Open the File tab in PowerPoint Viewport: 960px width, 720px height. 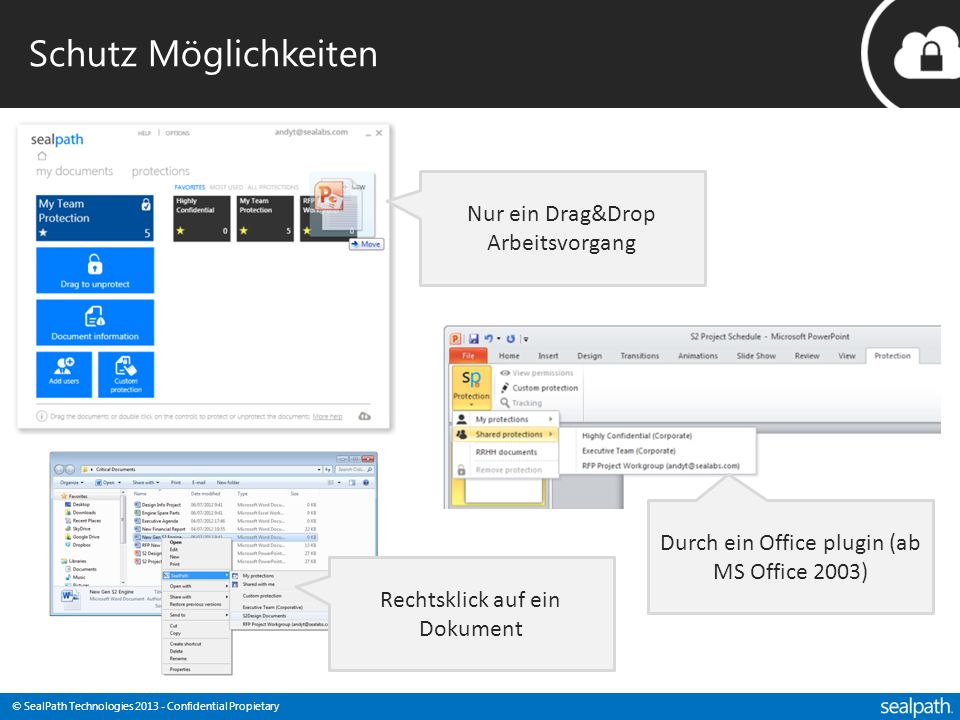[x=468, y=356]
